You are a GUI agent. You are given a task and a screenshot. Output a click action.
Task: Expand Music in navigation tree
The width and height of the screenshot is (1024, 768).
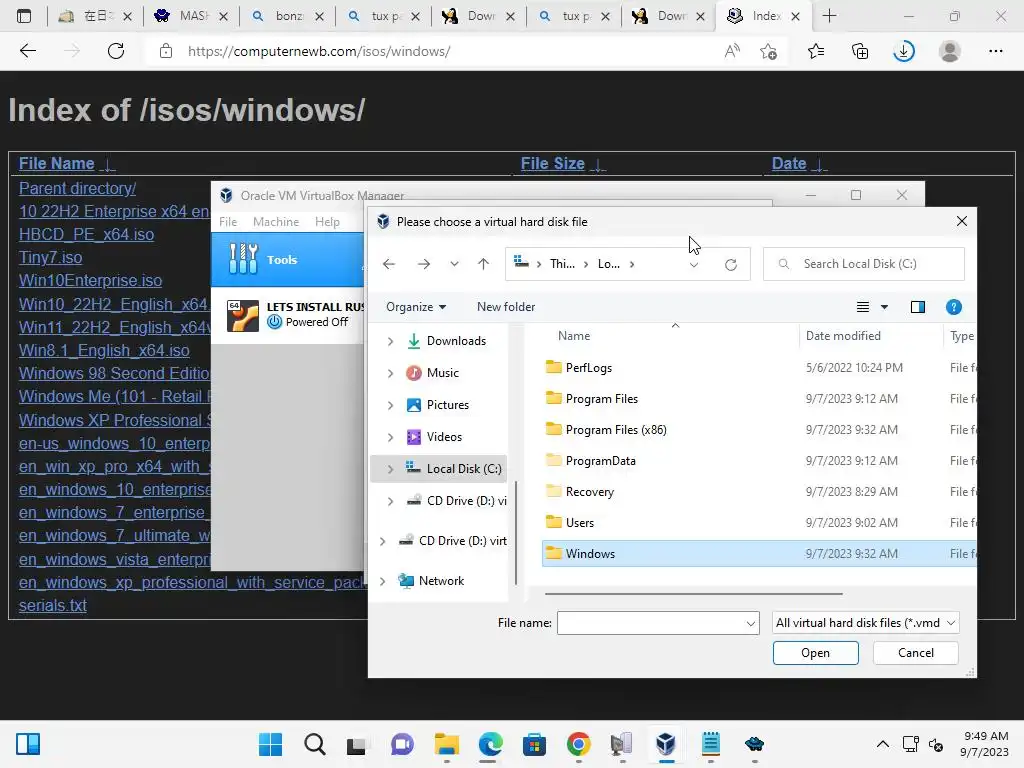pyautogui.click(x=390, y=373)
